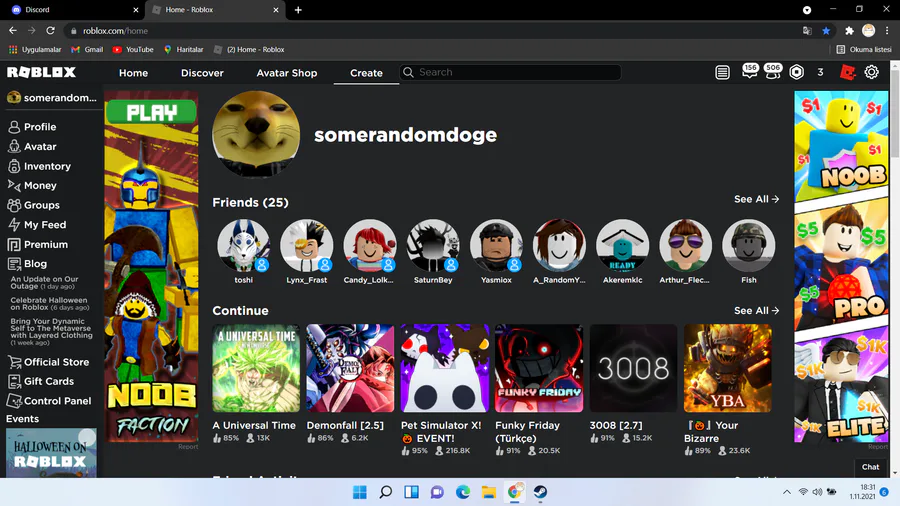Viewport: 900px width, 506px height.
Task: Go to Discover in navigation
Action: click(x=202, y=73)
